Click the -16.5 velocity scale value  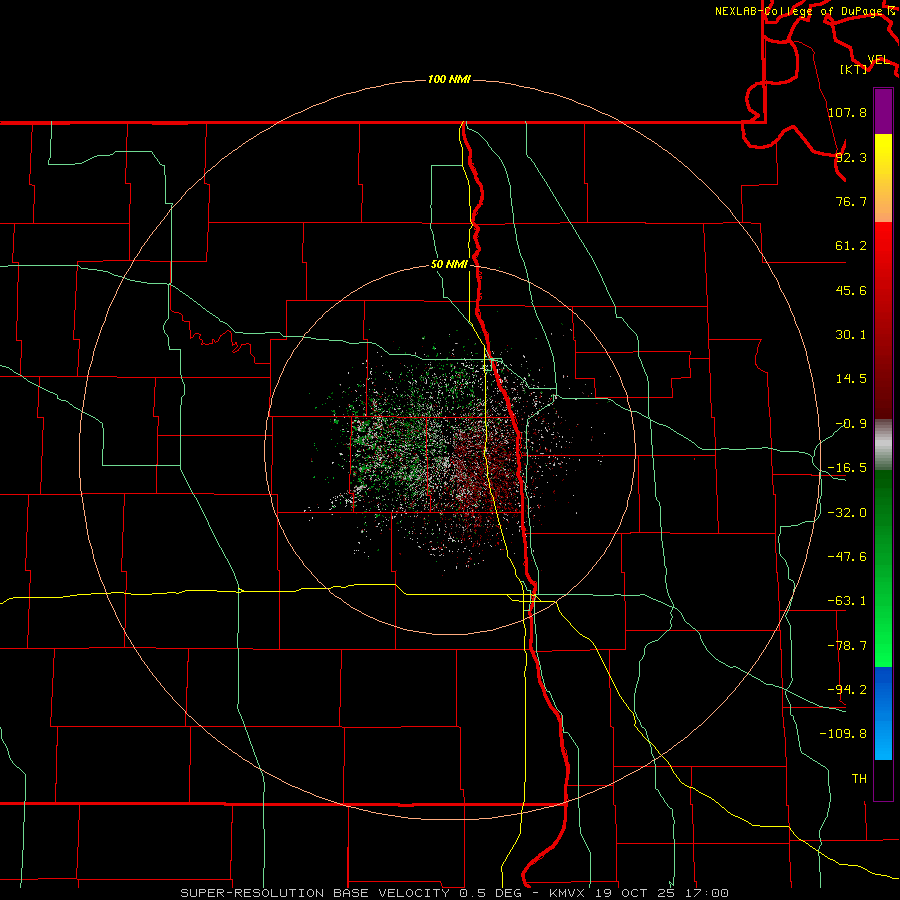coord(847,468)
